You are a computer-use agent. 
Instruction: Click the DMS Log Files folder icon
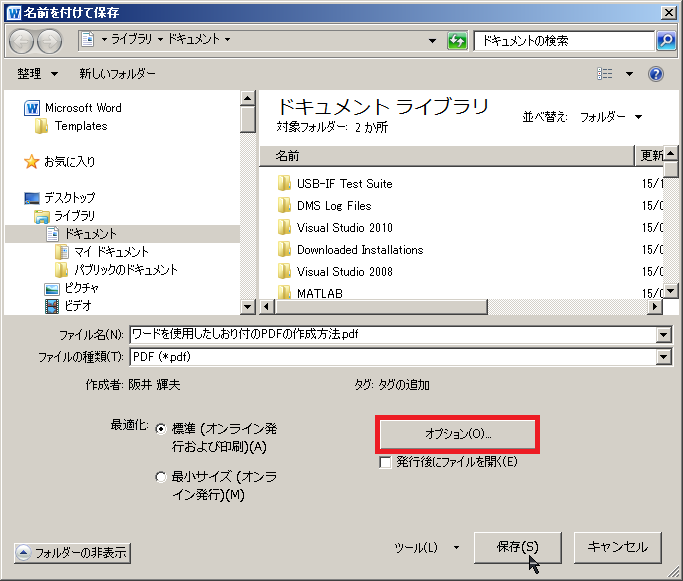click(284, 205)
